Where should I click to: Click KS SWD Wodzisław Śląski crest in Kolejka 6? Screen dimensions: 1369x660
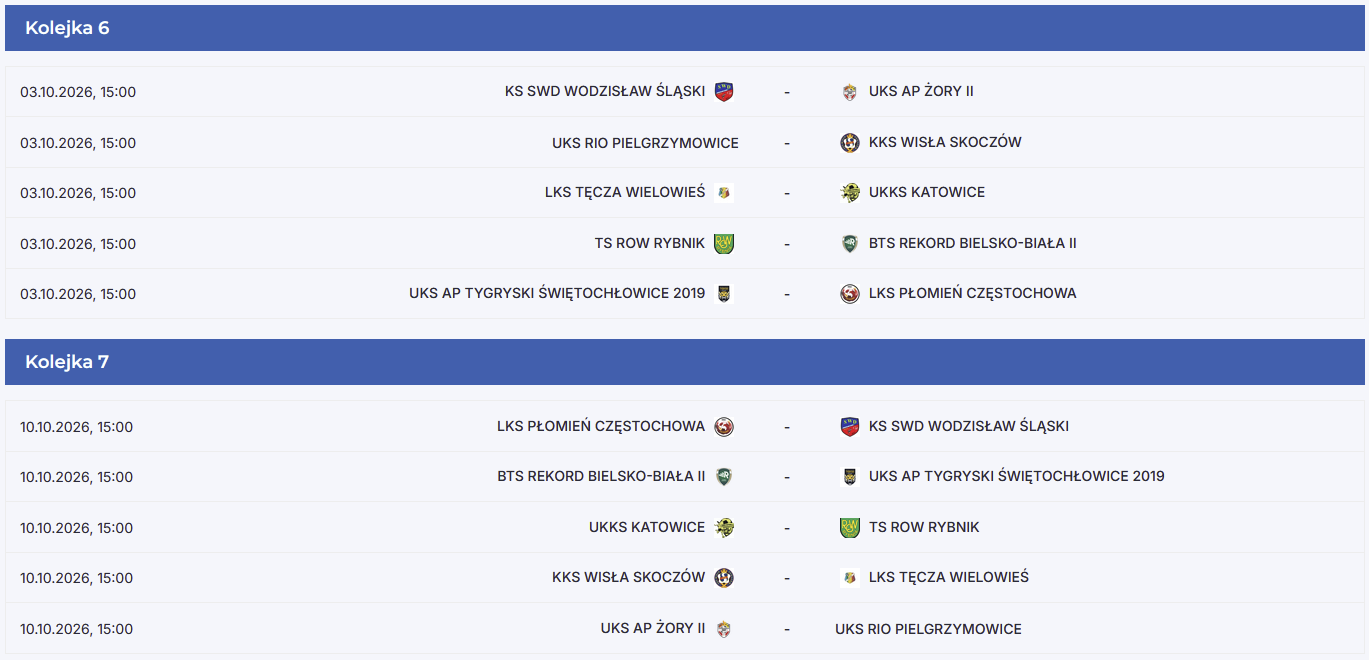point(724,92)
